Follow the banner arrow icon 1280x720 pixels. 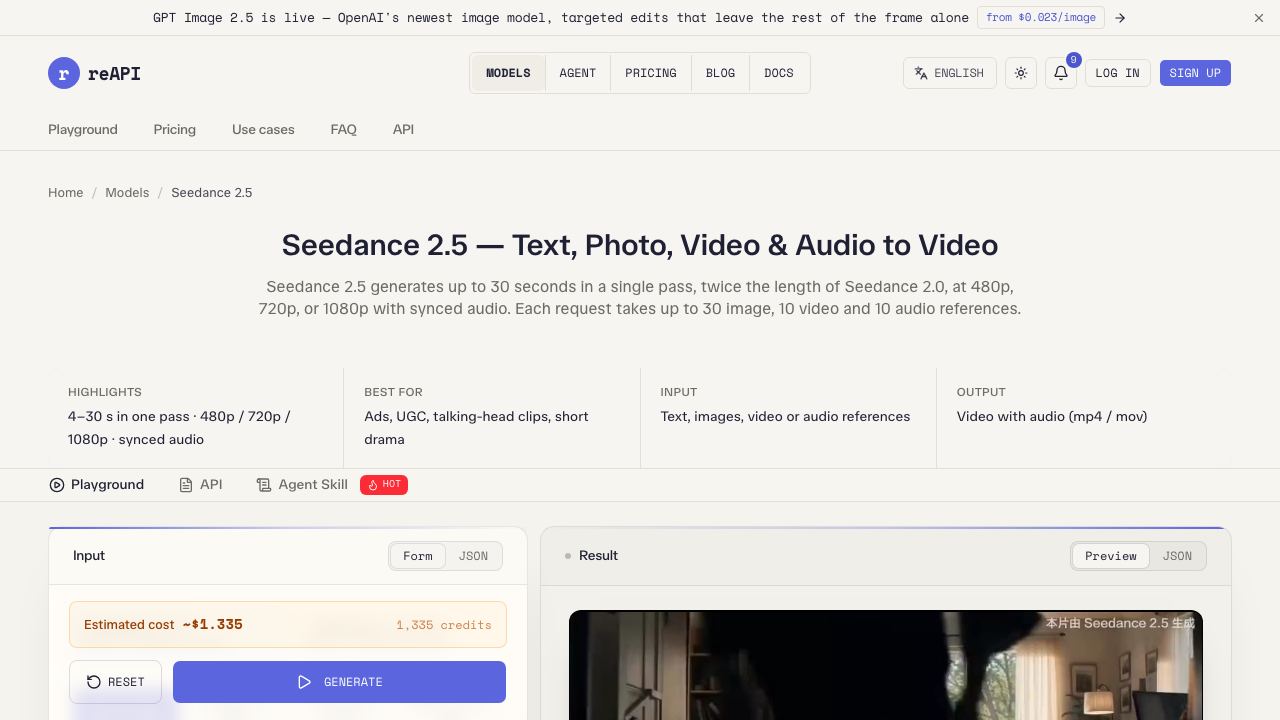[1120, 18]
